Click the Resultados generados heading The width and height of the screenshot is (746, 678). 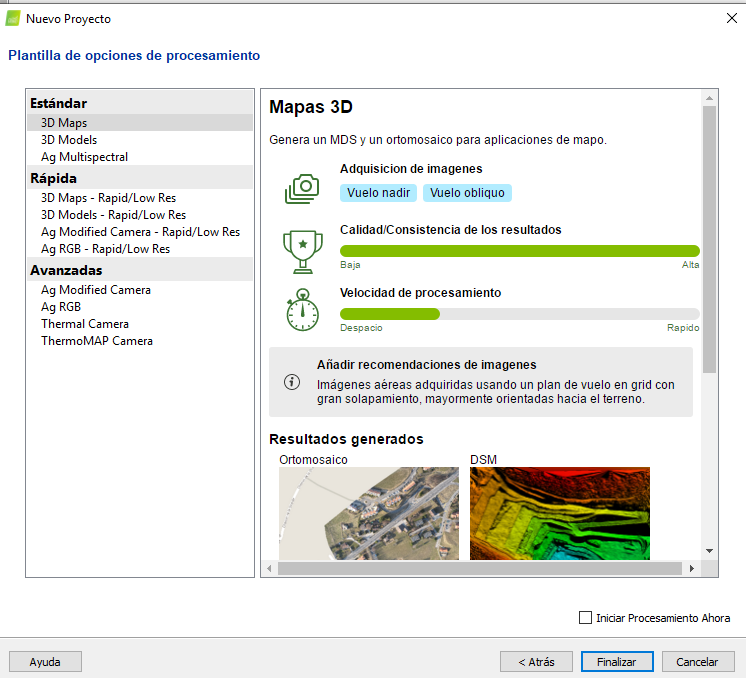(x=346, y=439)
